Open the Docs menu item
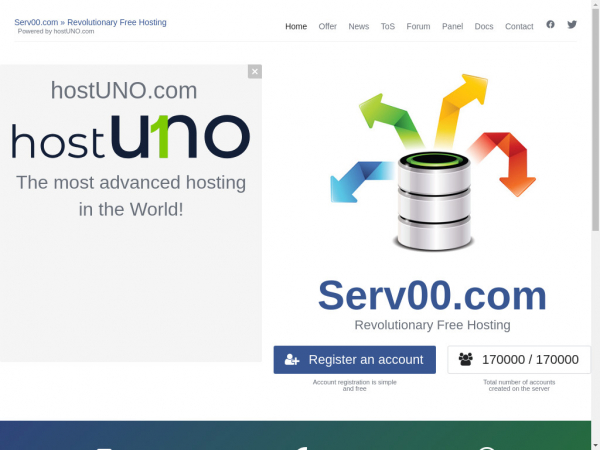 click(x=484, y=26)
